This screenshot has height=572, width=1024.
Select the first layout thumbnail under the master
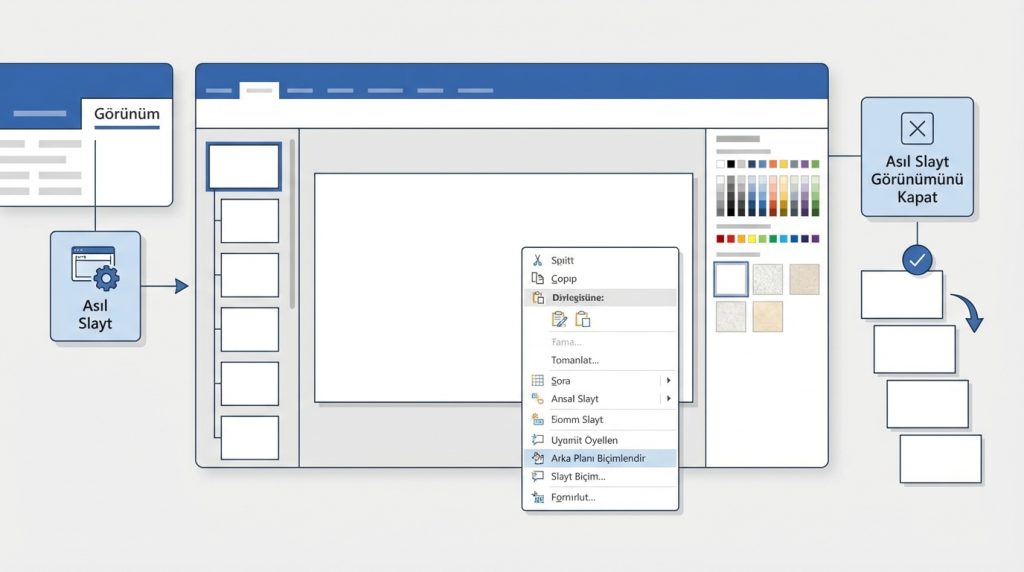(x=249, y=221)
